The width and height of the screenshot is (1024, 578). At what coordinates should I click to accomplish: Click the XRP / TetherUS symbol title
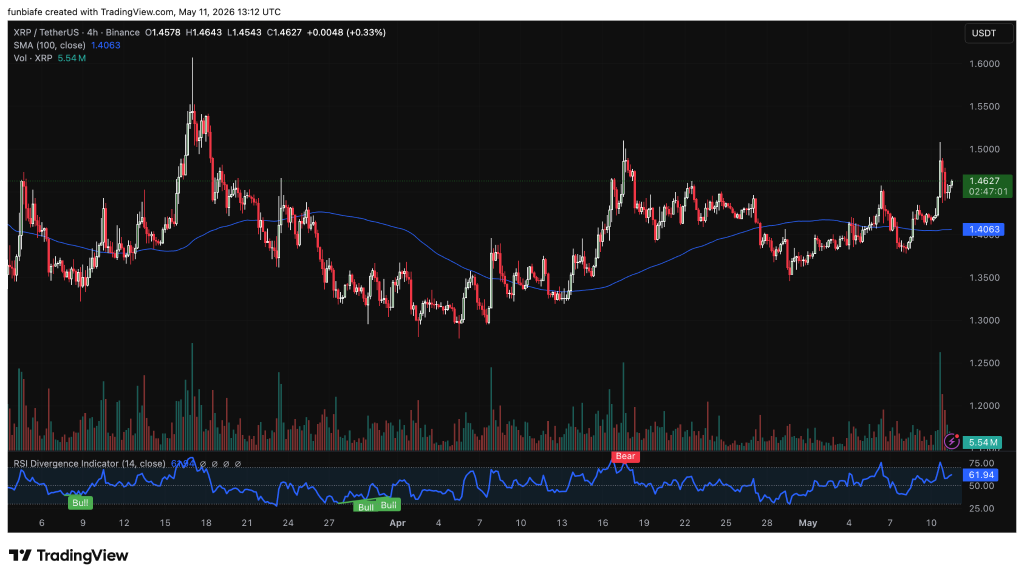76,32
